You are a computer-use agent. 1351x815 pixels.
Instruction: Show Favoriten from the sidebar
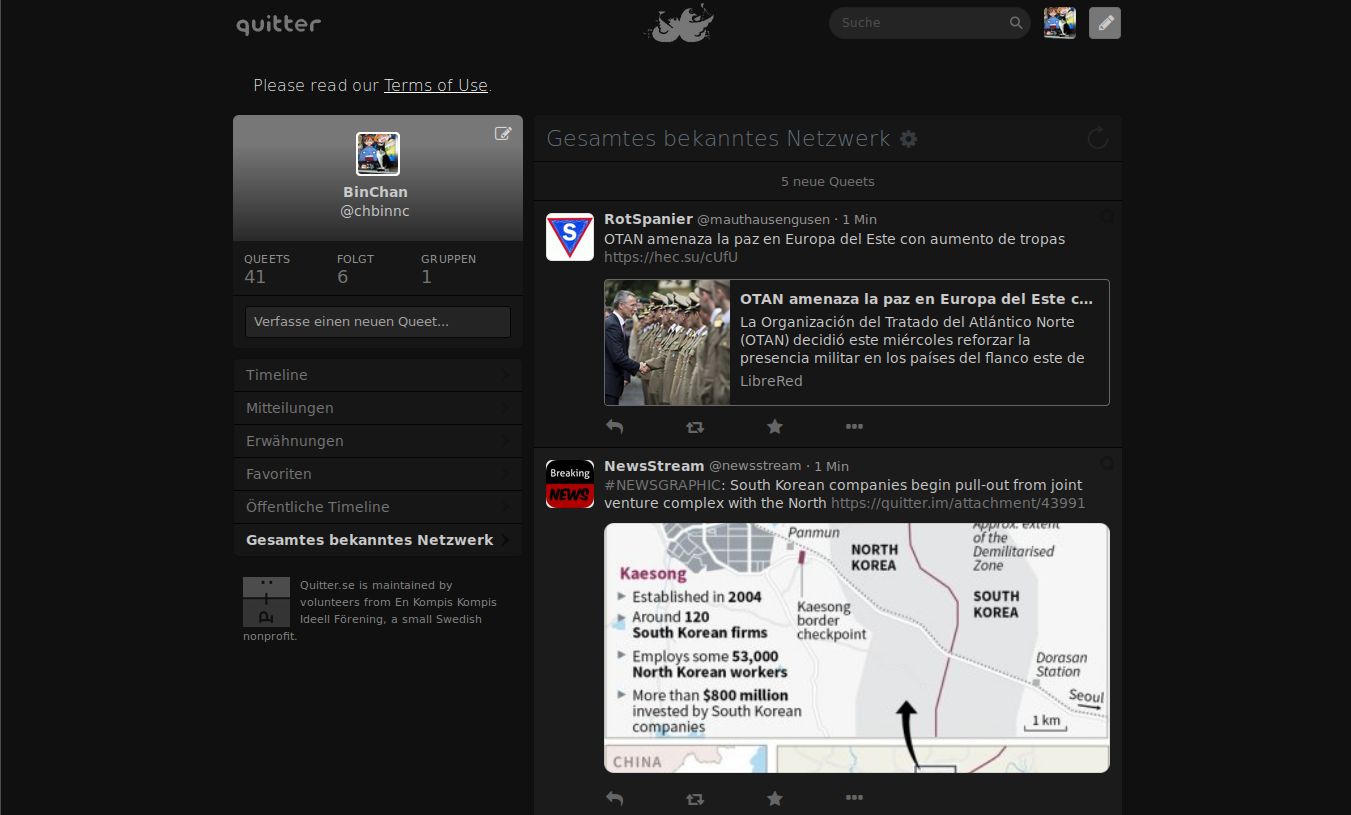coord(378,474)
